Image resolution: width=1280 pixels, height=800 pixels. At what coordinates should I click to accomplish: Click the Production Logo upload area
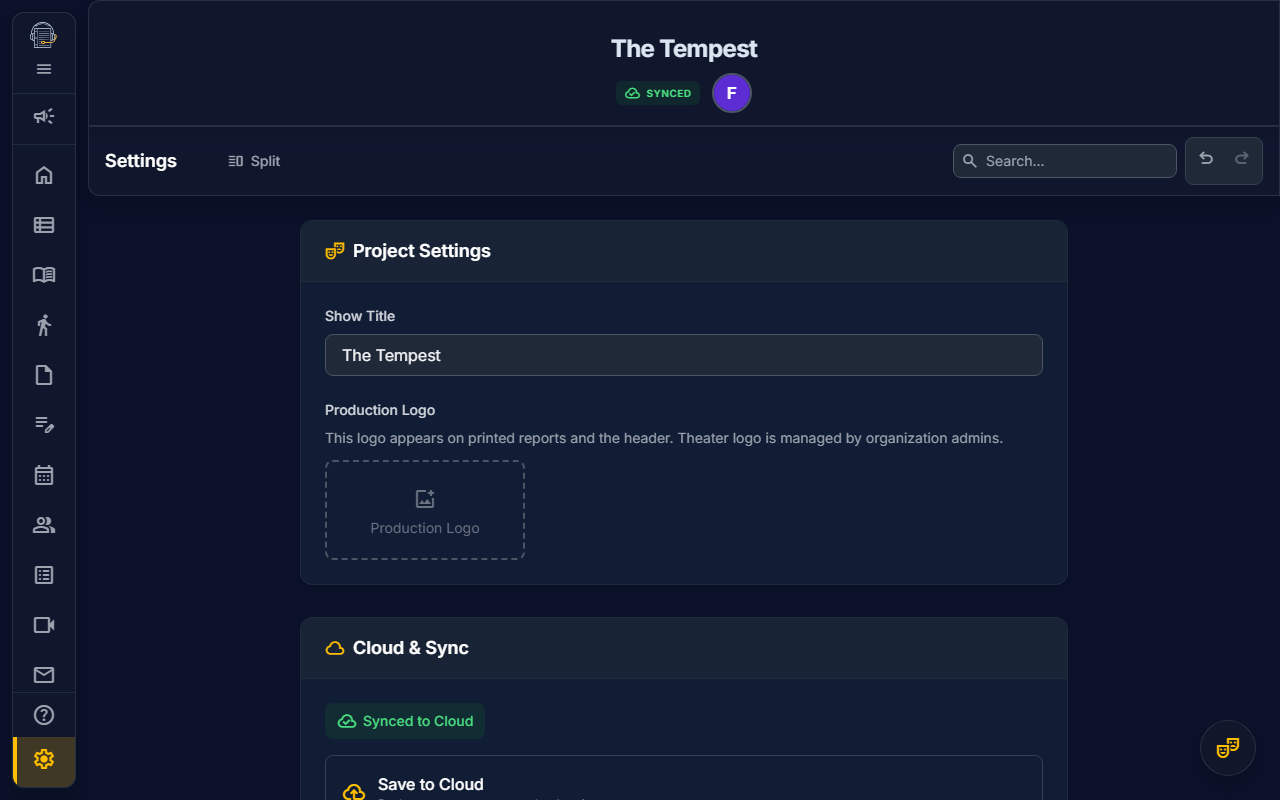coord(424,510)
